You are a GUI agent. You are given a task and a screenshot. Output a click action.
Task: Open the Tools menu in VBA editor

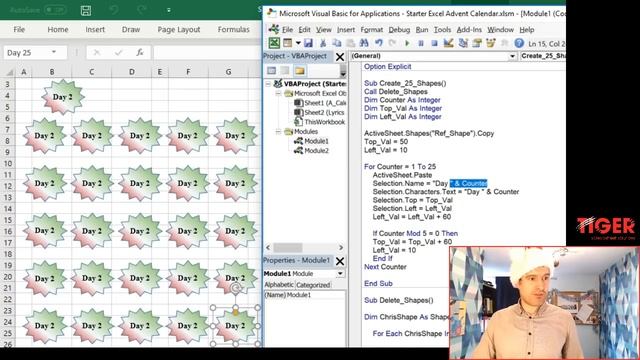pyautogui.click(x=442, y=29)
